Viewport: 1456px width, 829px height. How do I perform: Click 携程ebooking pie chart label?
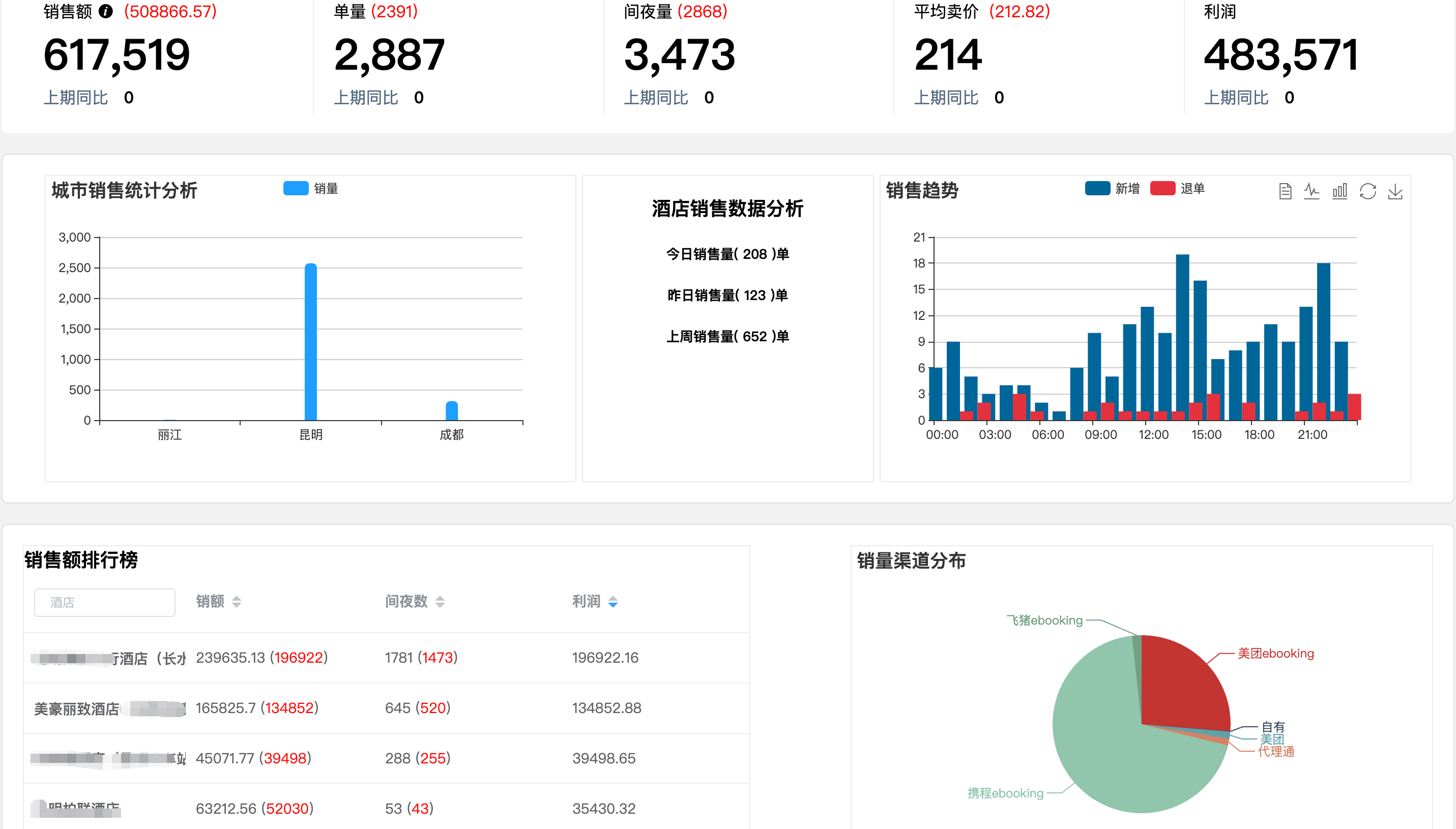pyautogui.click(x=1005, y=793)
